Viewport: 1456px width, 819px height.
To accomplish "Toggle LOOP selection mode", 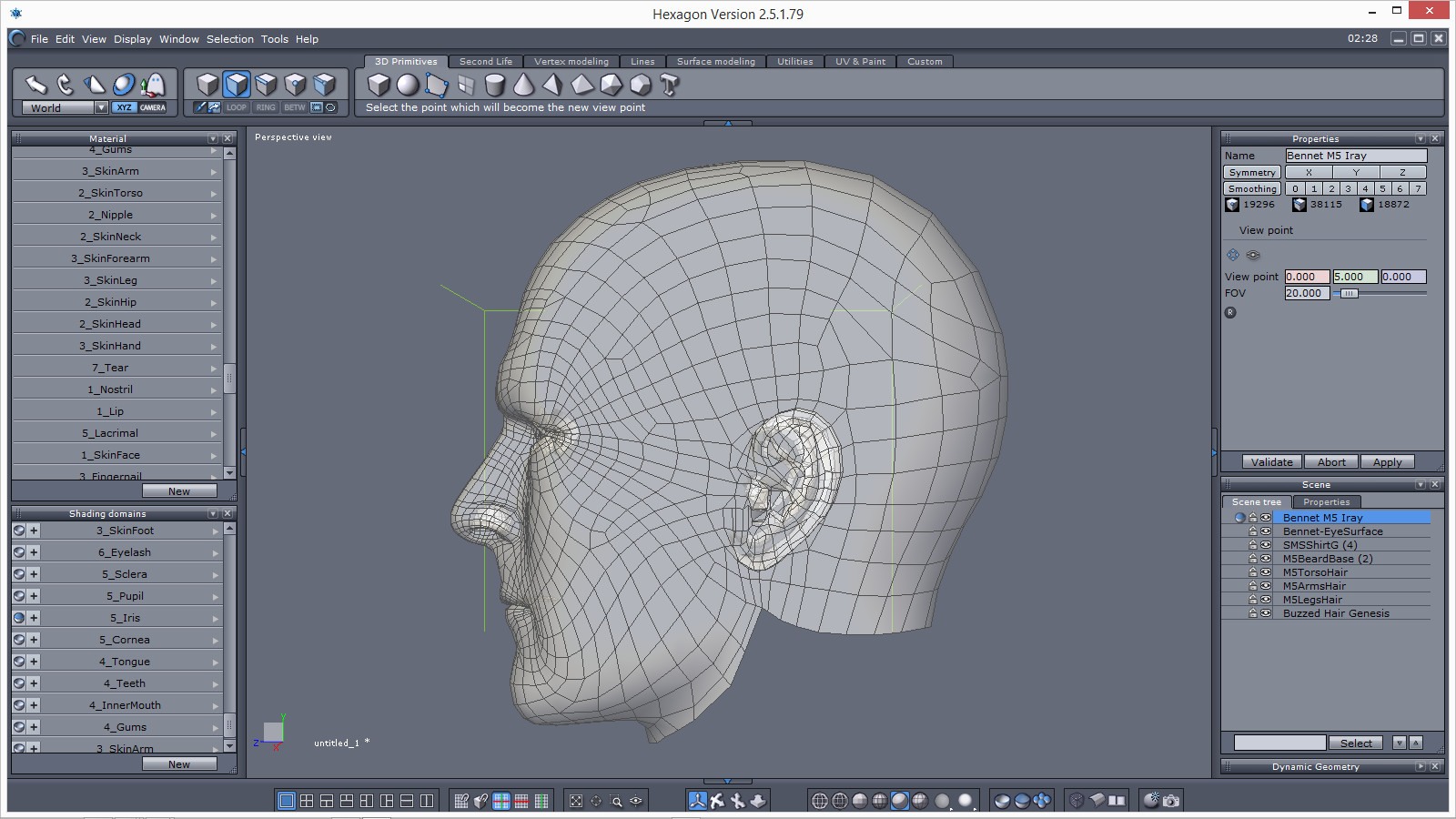I will click(237, 107).
